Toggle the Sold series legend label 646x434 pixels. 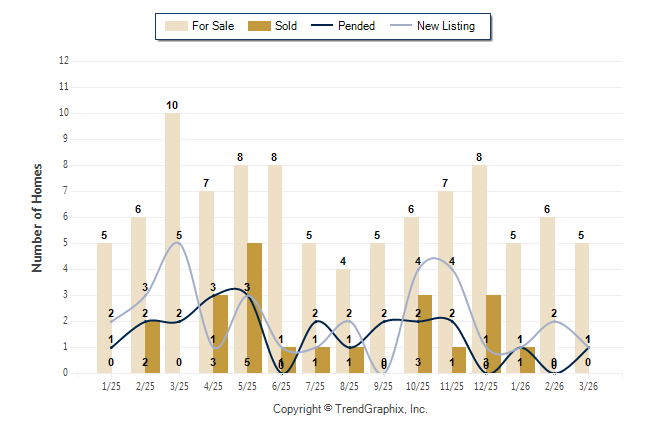[x=286, y=26]
